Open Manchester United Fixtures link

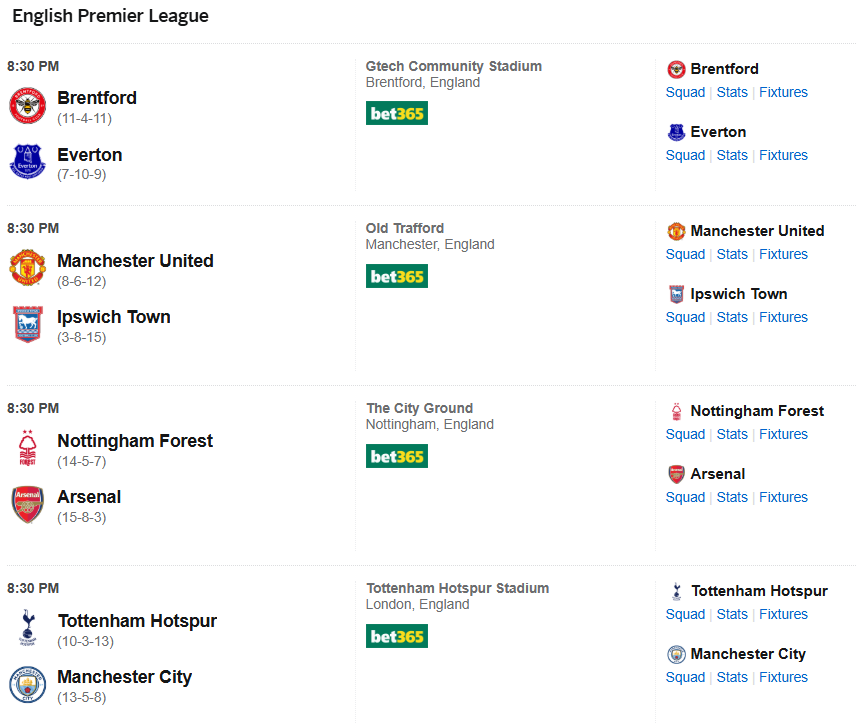click(783, 254)
